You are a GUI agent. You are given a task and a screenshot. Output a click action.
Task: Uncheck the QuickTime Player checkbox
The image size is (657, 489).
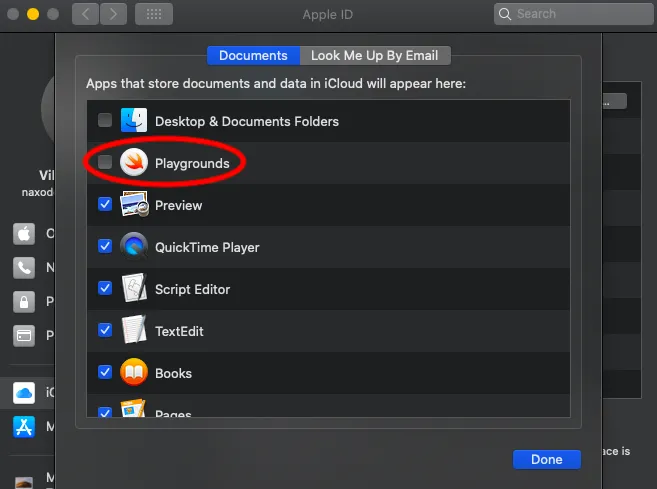tap(105, 246)
